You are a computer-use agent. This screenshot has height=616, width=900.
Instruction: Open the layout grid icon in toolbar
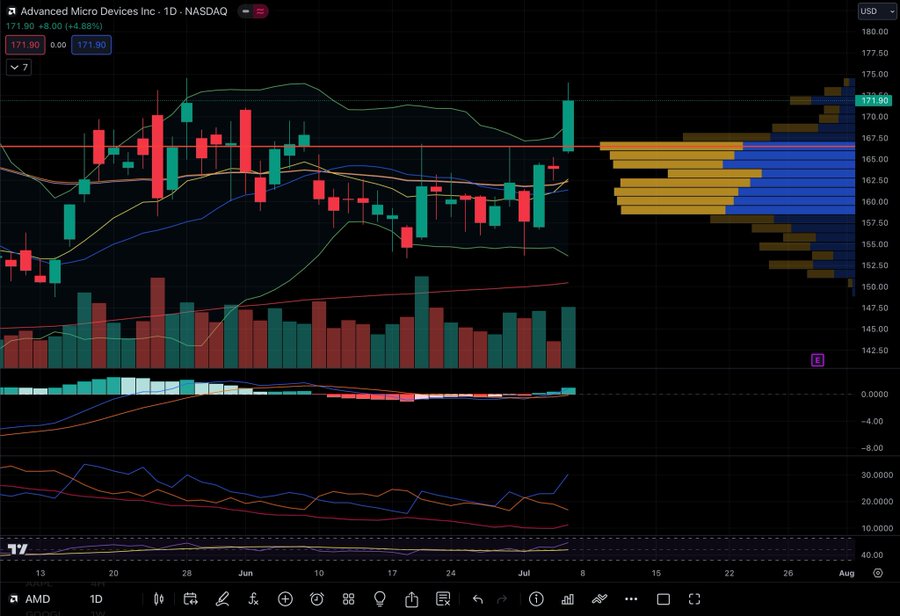click(348, 599)
